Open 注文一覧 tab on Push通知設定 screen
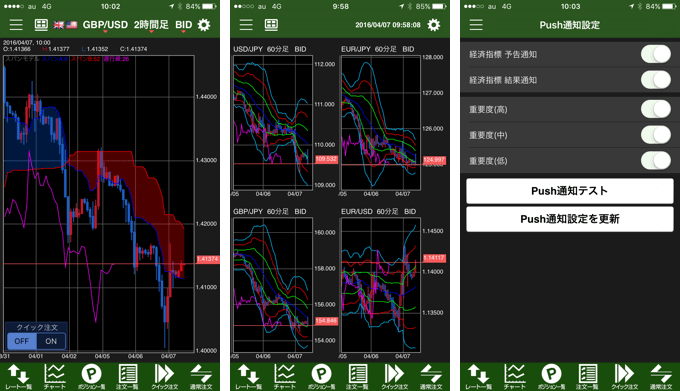Viewport: 680px width, 391px height. click(587, 377)
